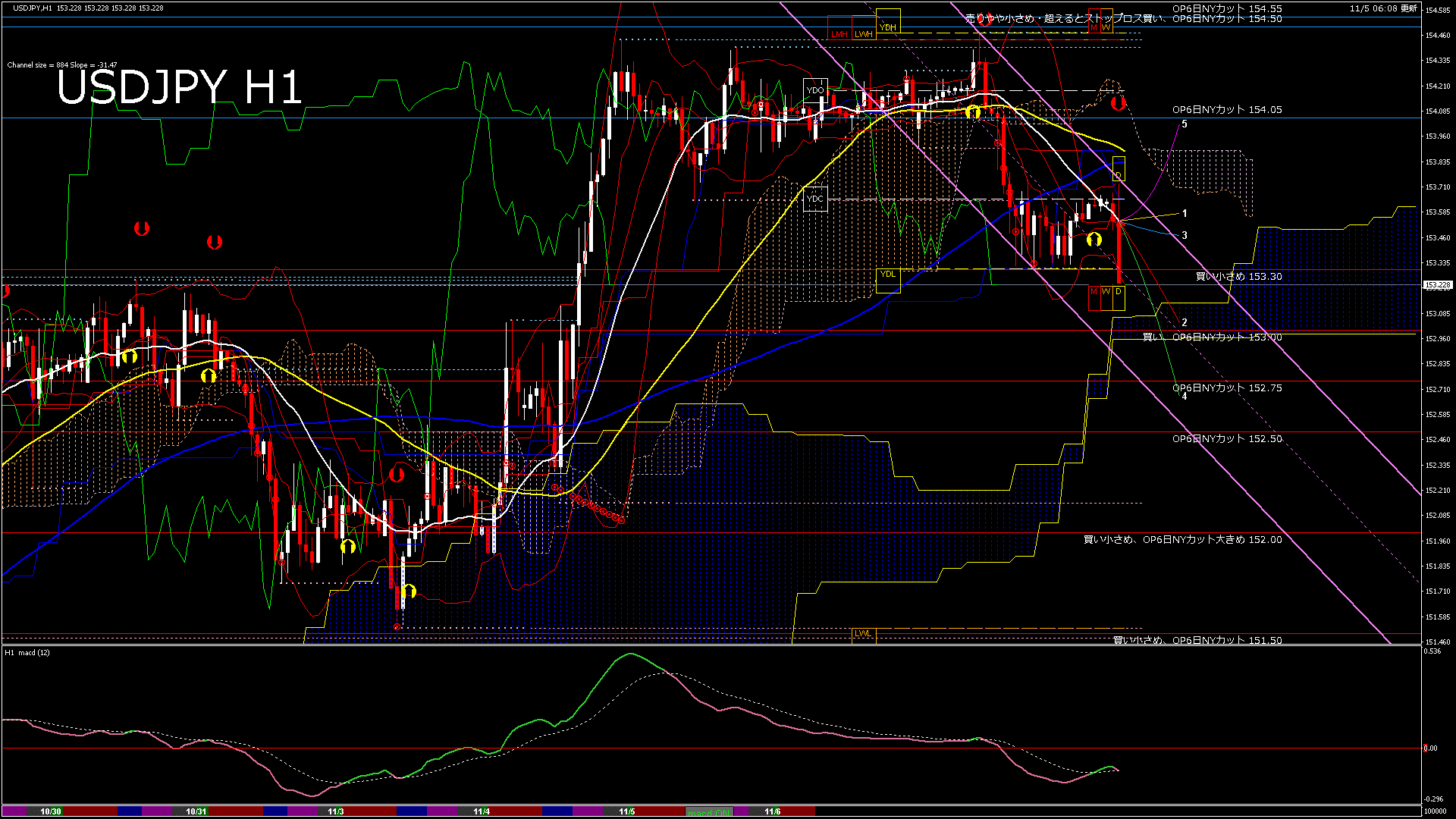The height and width of the screenshot is (819, 1456).
Task: Click the 153.228 bid price marker on the price scale
Action: click(x=1437, y=285)
